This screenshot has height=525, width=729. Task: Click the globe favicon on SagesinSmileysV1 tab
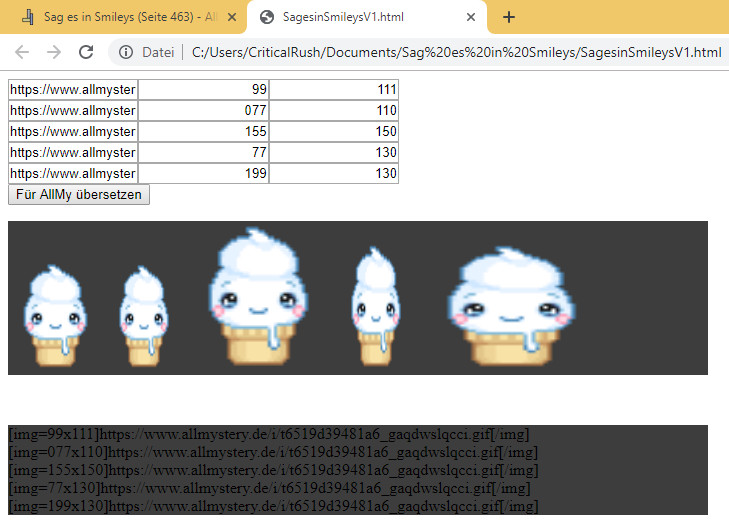(266, 17)
